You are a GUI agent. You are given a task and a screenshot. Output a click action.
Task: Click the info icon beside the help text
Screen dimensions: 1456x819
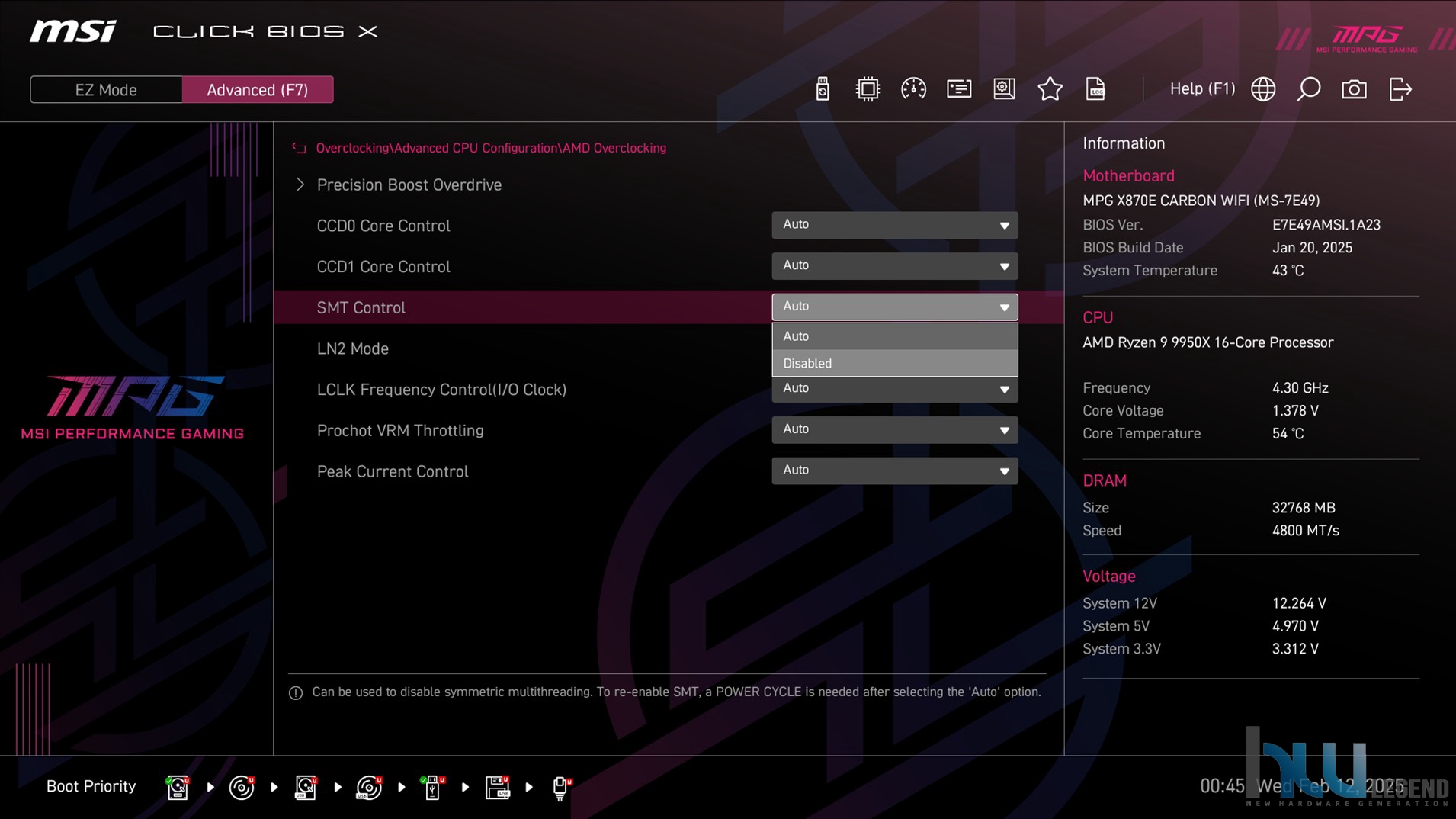click(x=296, y=692)
